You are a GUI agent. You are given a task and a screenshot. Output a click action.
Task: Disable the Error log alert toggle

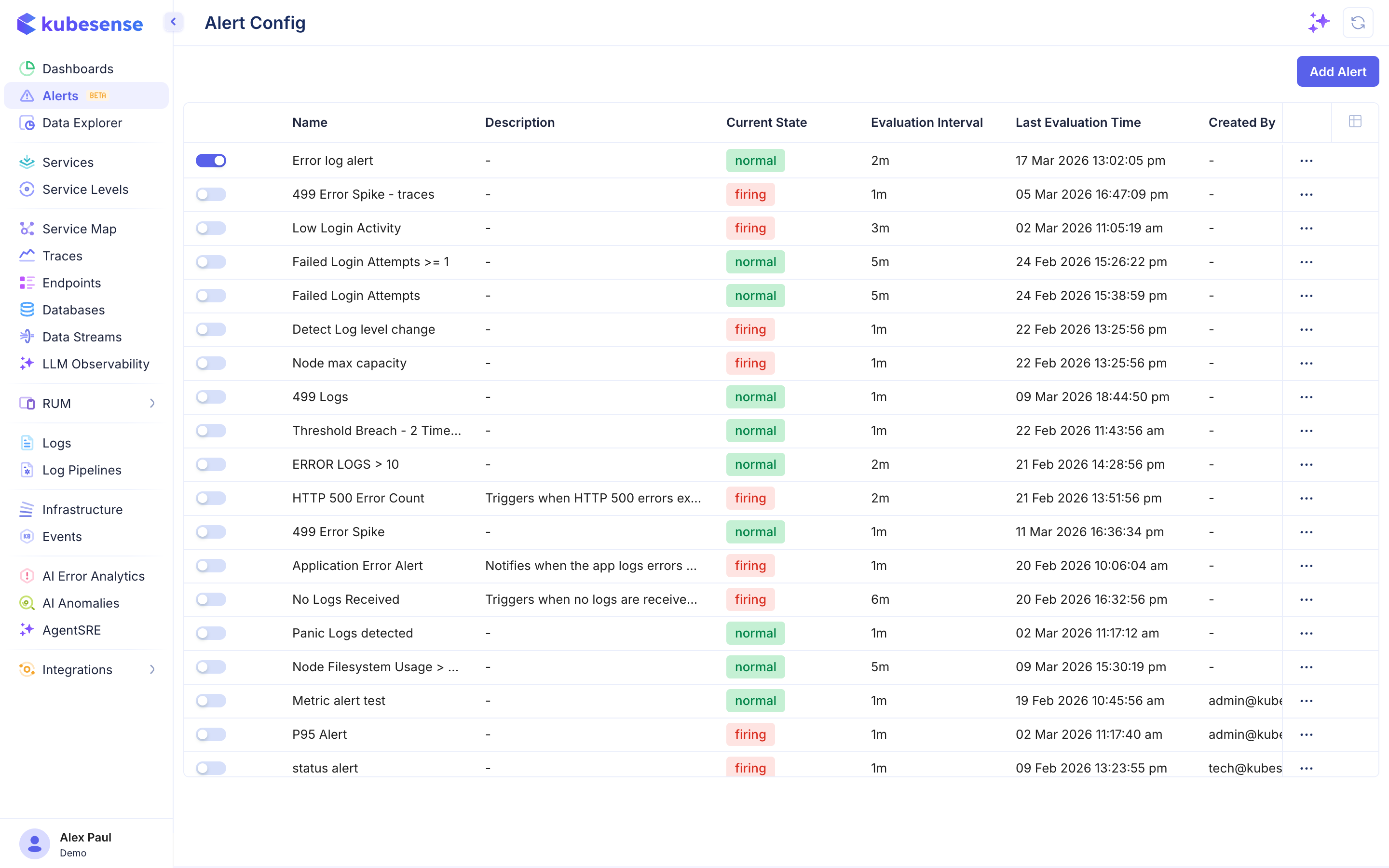pyautogui.click(x=211, y=161)
